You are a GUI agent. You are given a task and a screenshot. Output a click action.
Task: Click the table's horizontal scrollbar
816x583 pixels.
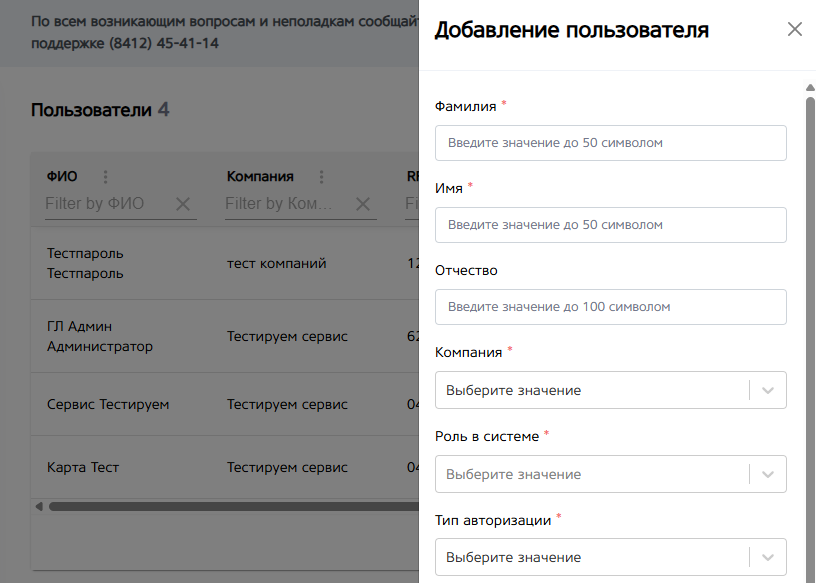click(x=230, y=506)
